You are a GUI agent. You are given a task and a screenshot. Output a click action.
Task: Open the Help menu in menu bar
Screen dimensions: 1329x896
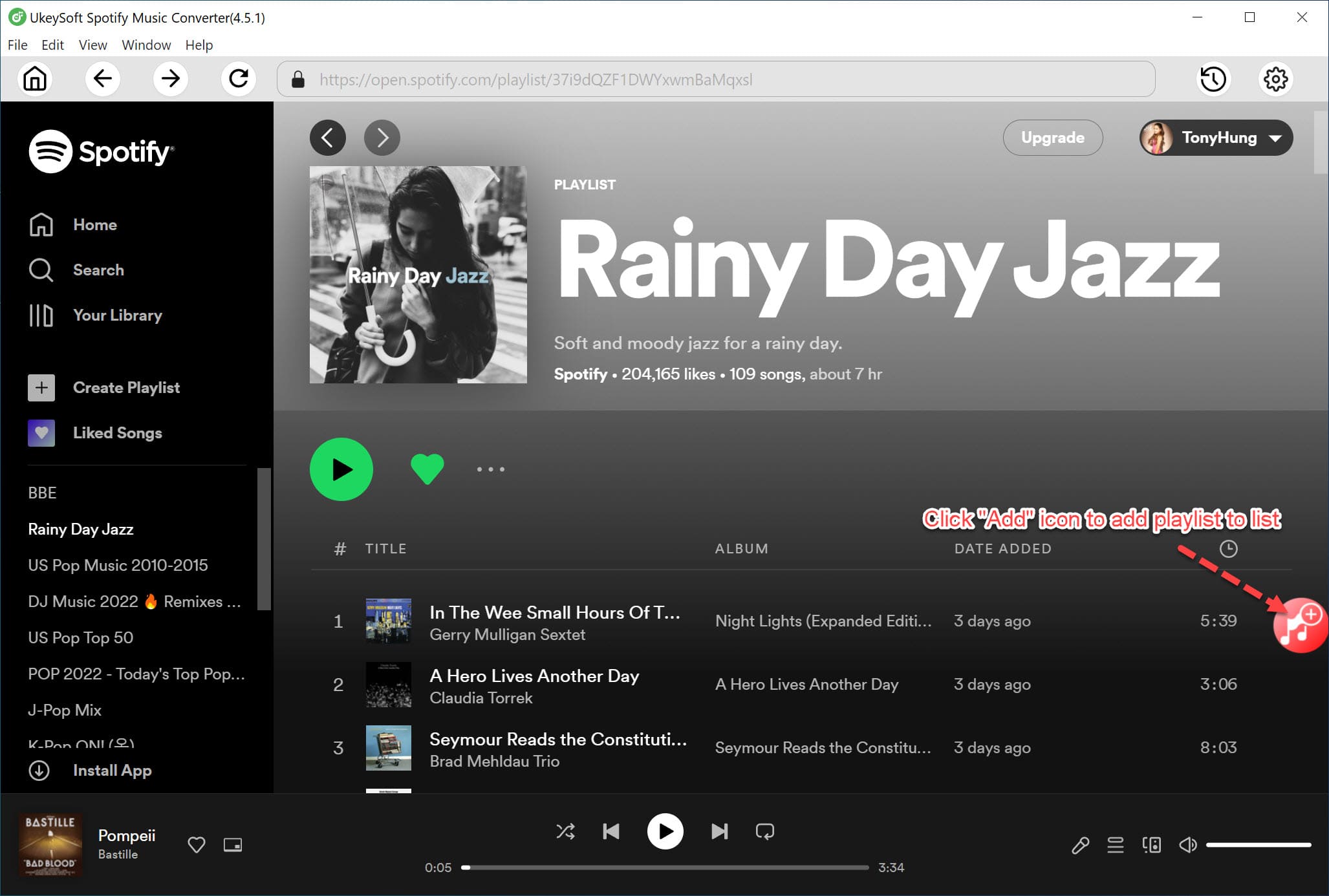click(x=198, y=44)
